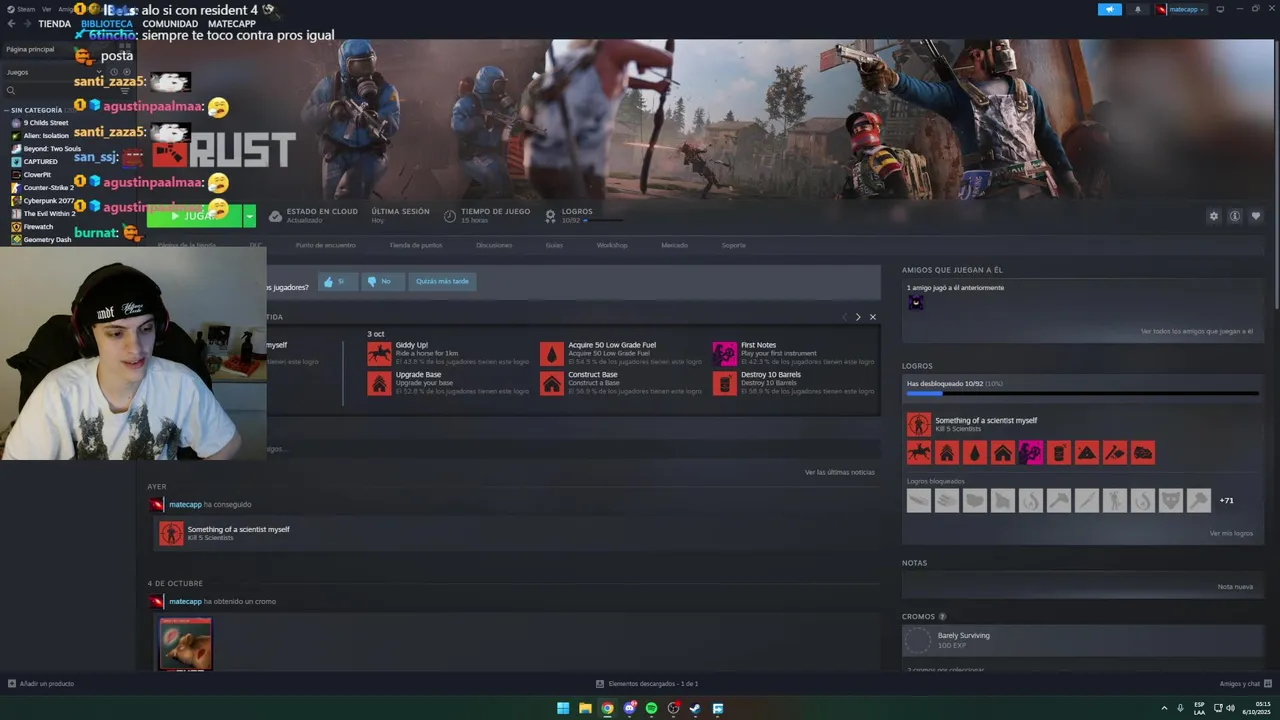Open Google Chrome from the taskbar

[x=607, y=708]
